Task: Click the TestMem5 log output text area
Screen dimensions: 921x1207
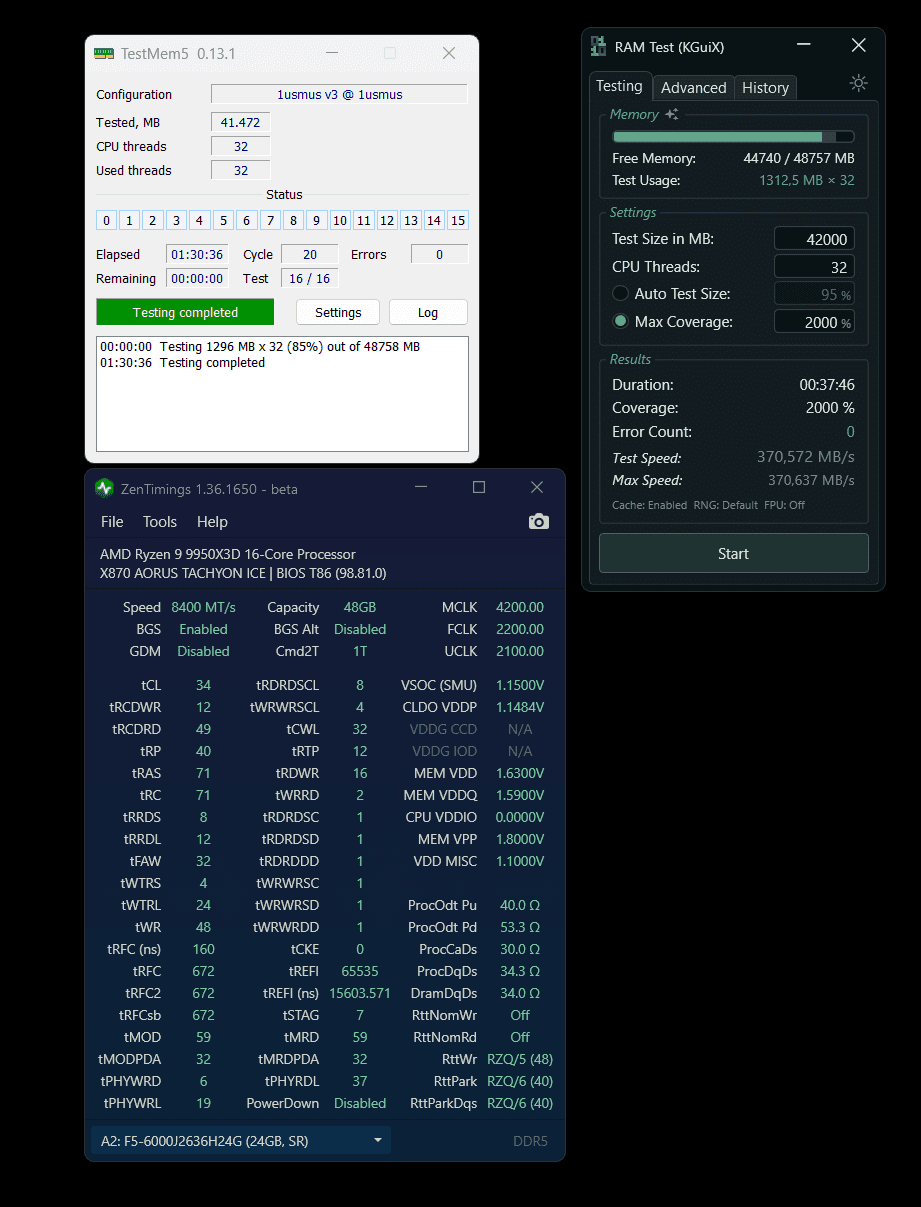Action: click(x=282, y=394)
